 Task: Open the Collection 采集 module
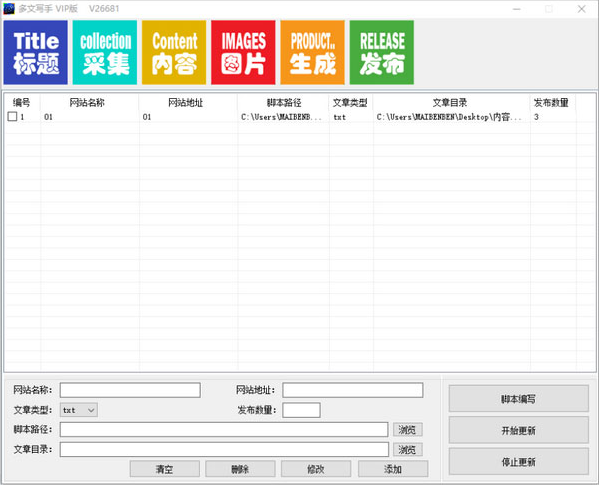[x=105, y=52]
